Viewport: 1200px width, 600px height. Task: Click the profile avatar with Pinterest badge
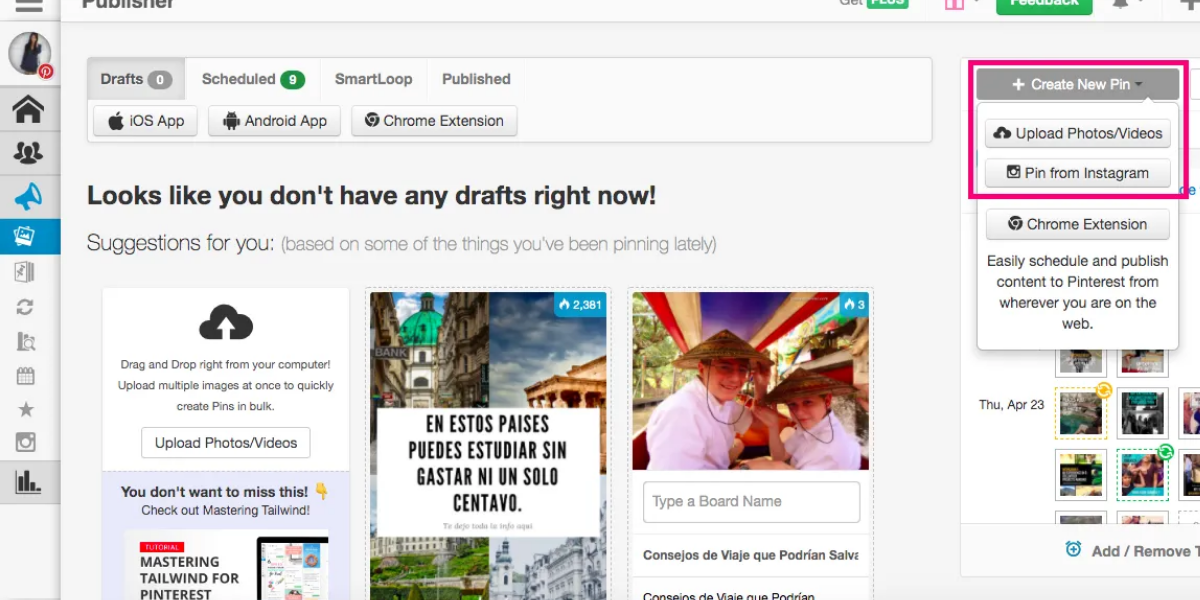click(x=30, y=54)
